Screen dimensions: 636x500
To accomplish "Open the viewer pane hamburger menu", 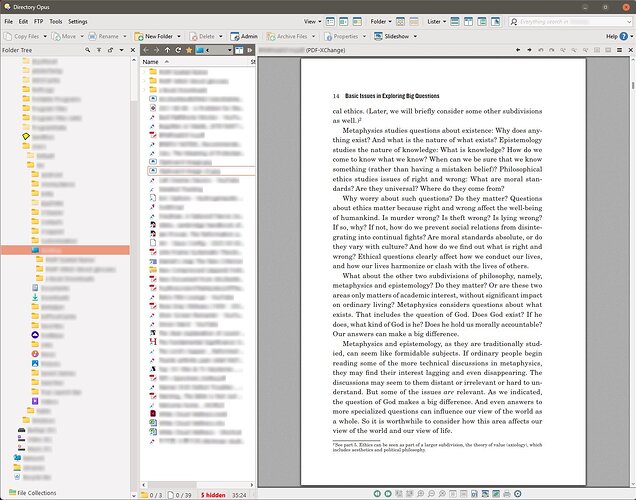I will coord(619,50).
